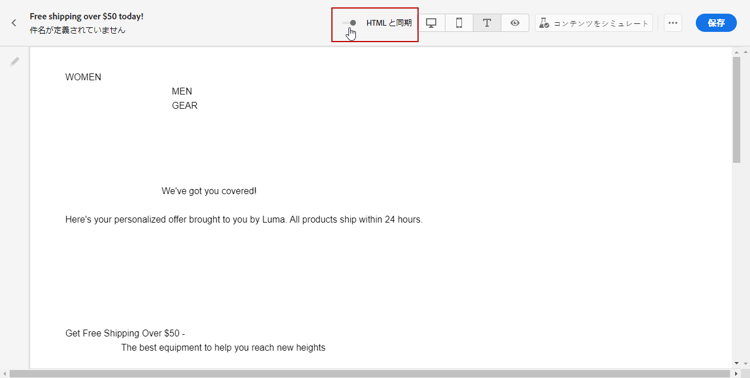Click the horizontal scrollbar right arrow

(x=736, y=374)
